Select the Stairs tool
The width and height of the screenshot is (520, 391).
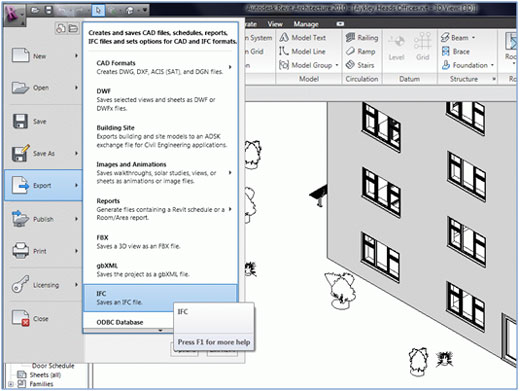point(360,65)
